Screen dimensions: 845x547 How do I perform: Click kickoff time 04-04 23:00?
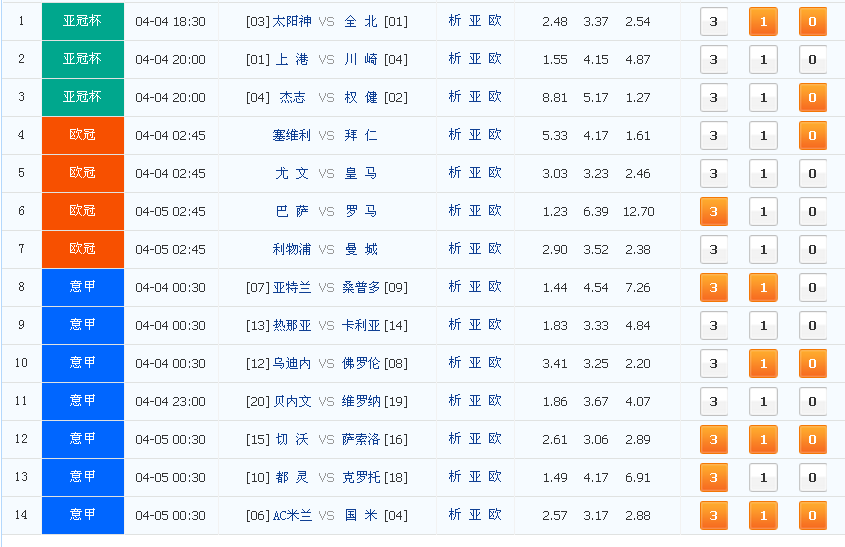[170, 401]
